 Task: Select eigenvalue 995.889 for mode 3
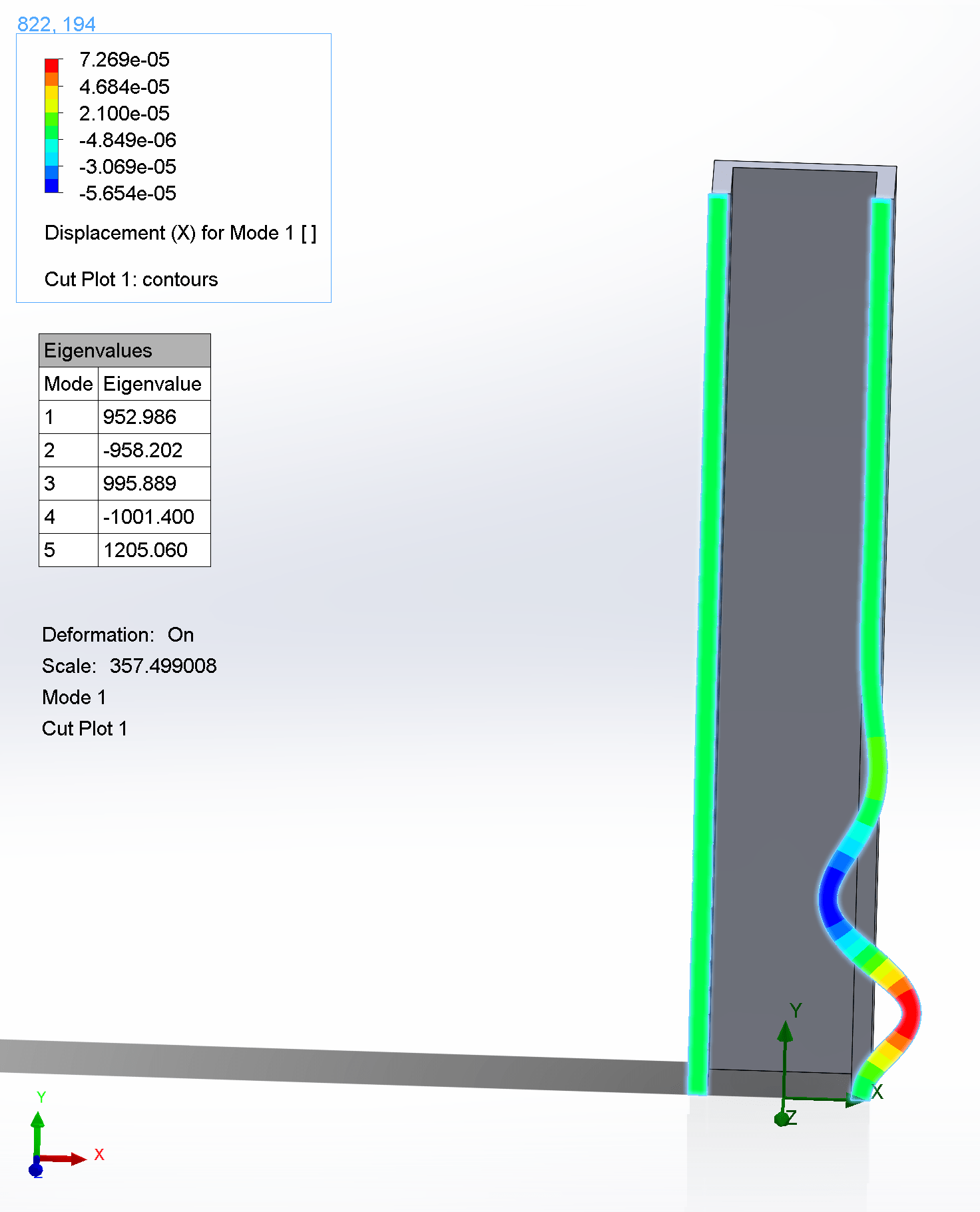point(154,484)
